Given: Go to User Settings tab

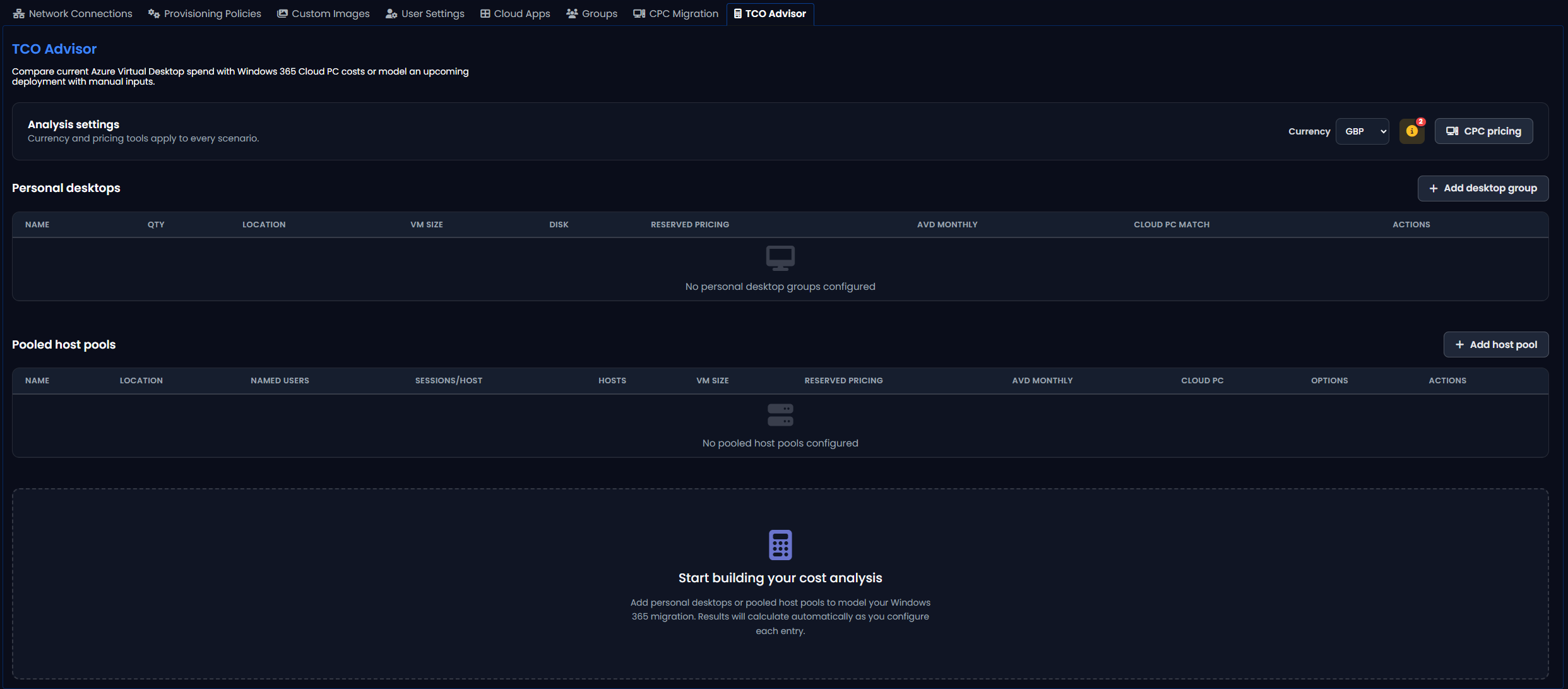Looking at the screenshot, I should tap(425, 13).
